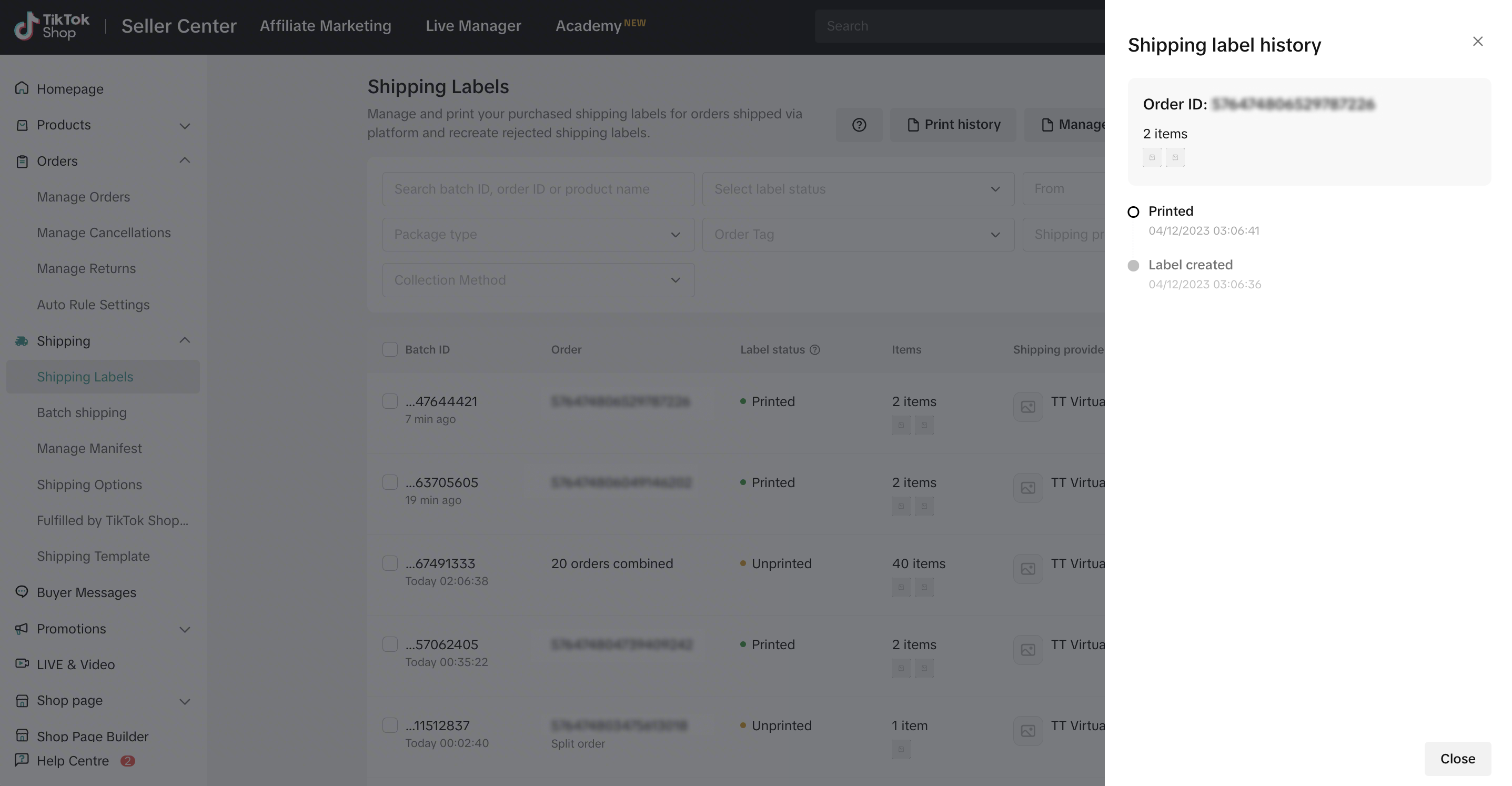1512x786 pixels.
Task: Select checkbox for batch ...67491333
Action: tap(390, 563)
